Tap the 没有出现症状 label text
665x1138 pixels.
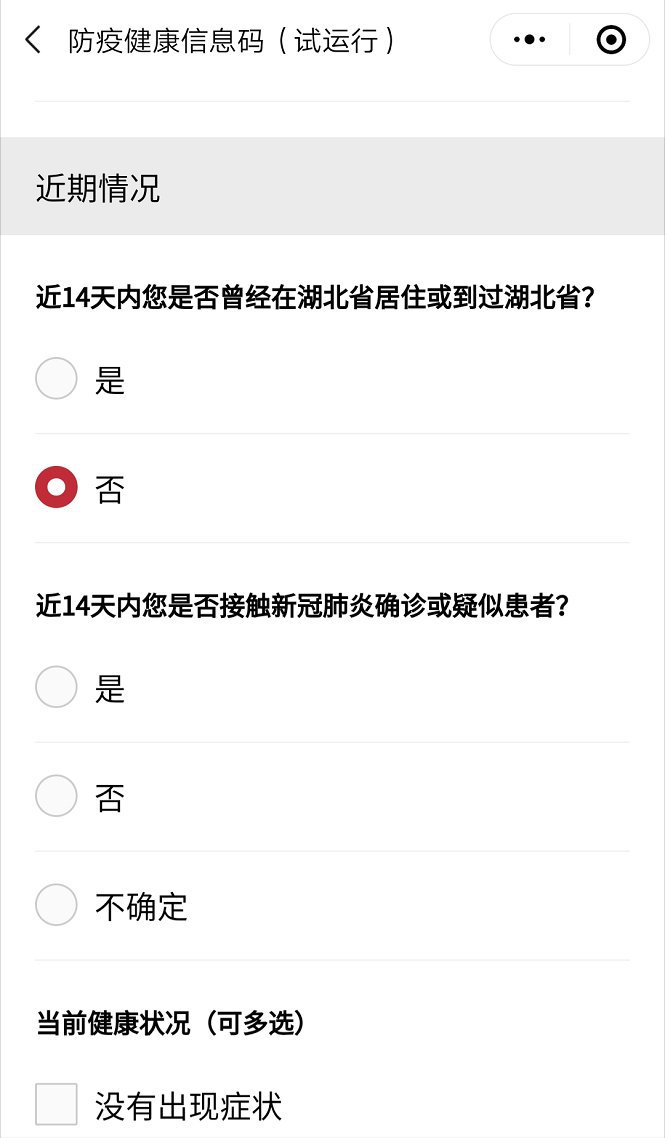(188, 1106)
